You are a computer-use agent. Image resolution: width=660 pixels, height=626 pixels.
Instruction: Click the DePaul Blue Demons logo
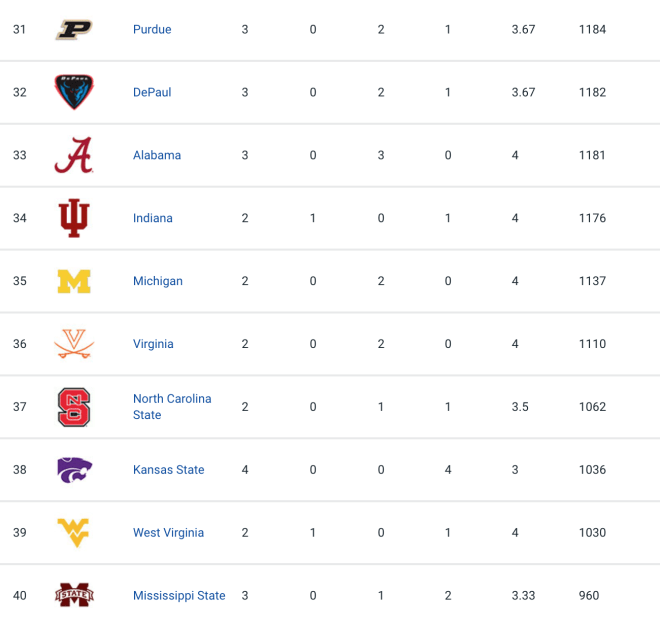(x=74, y=92)
